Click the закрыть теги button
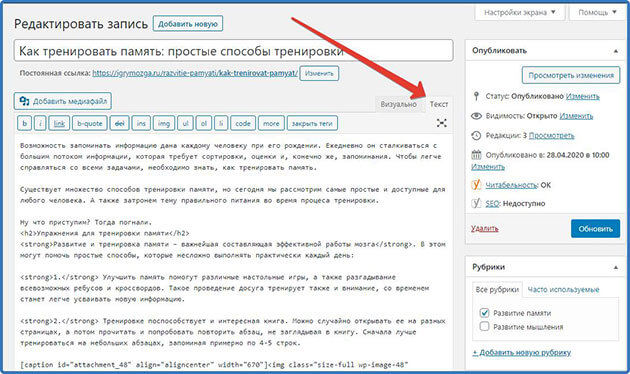 [x=312, y=123]
